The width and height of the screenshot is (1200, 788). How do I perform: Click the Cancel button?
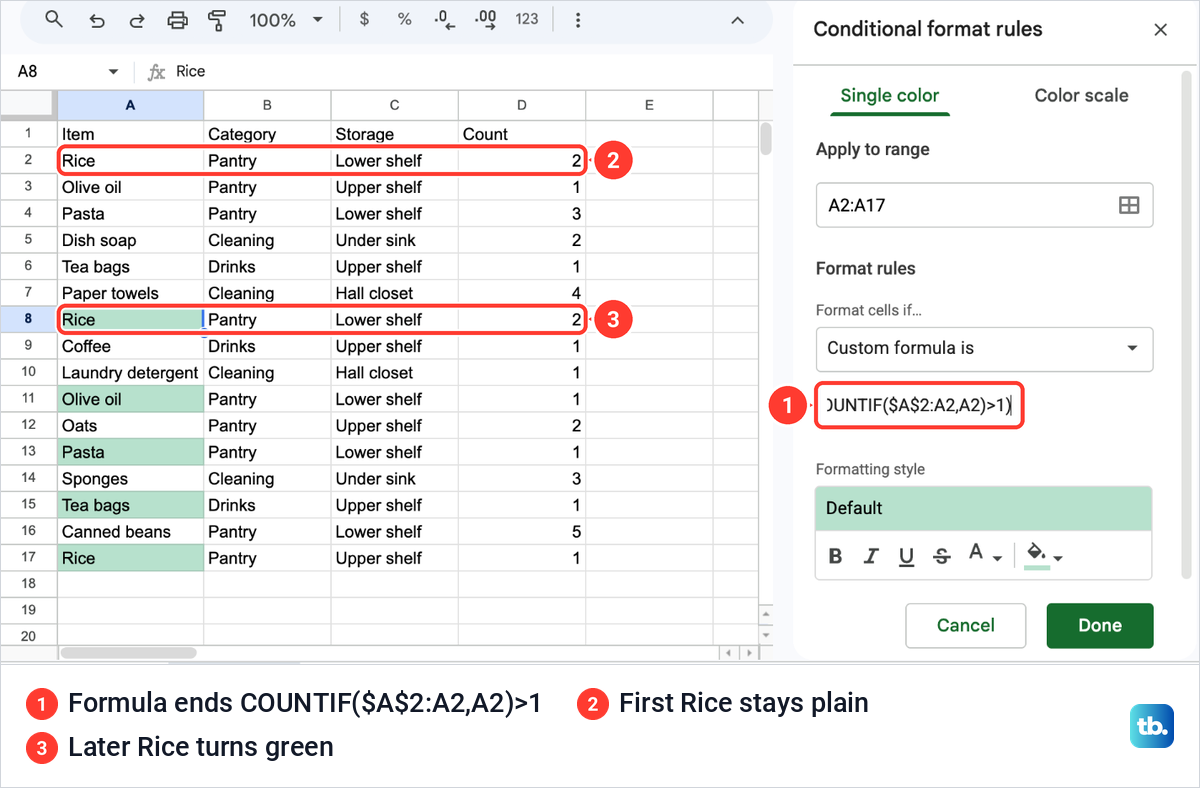[x=965, y=626]
